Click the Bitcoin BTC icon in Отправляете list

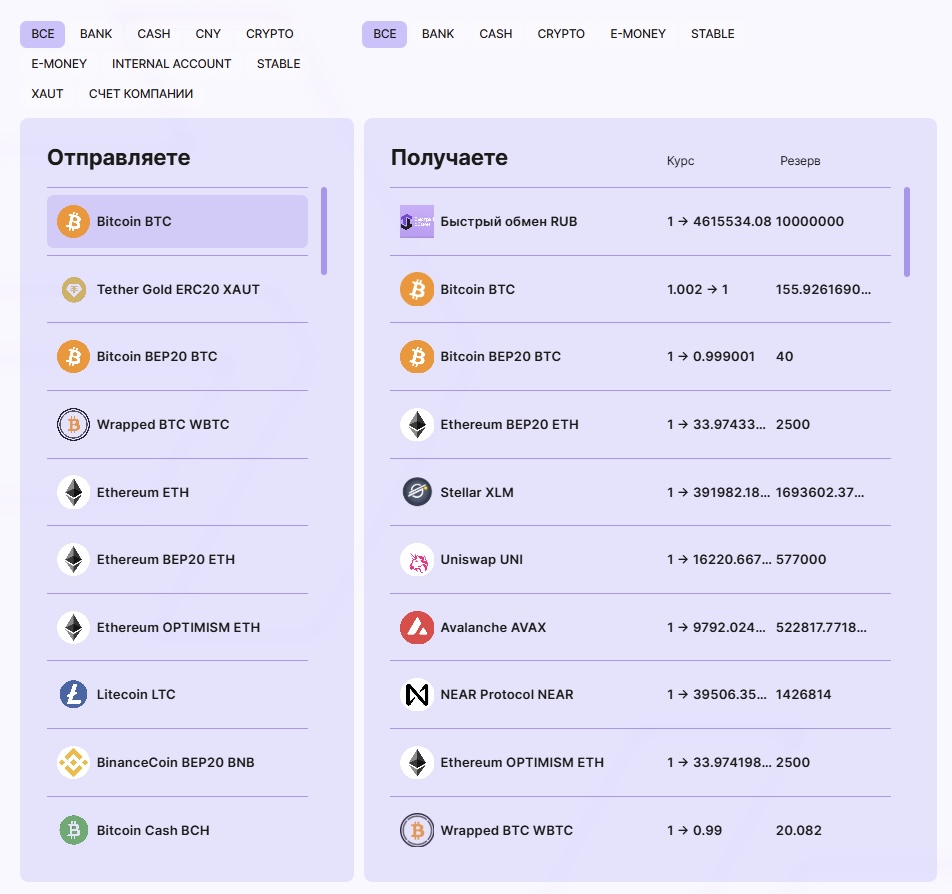click(x=73, y=222)
